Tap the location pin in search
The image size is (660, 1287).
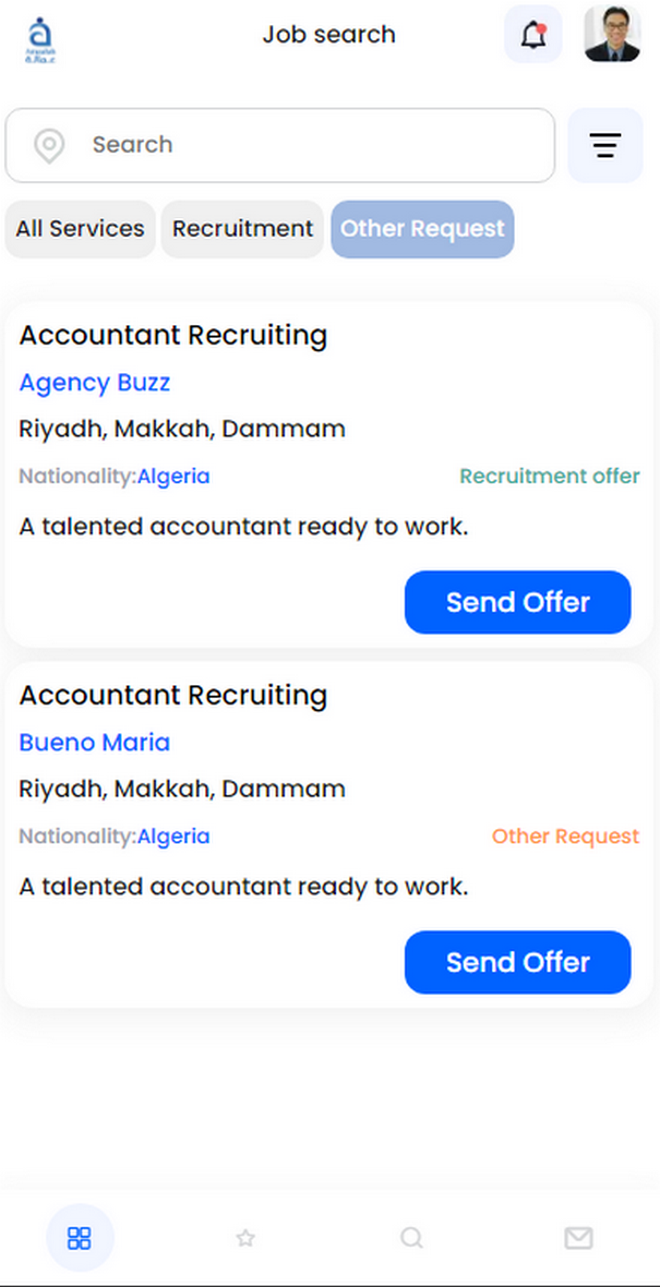coord(49,145)
